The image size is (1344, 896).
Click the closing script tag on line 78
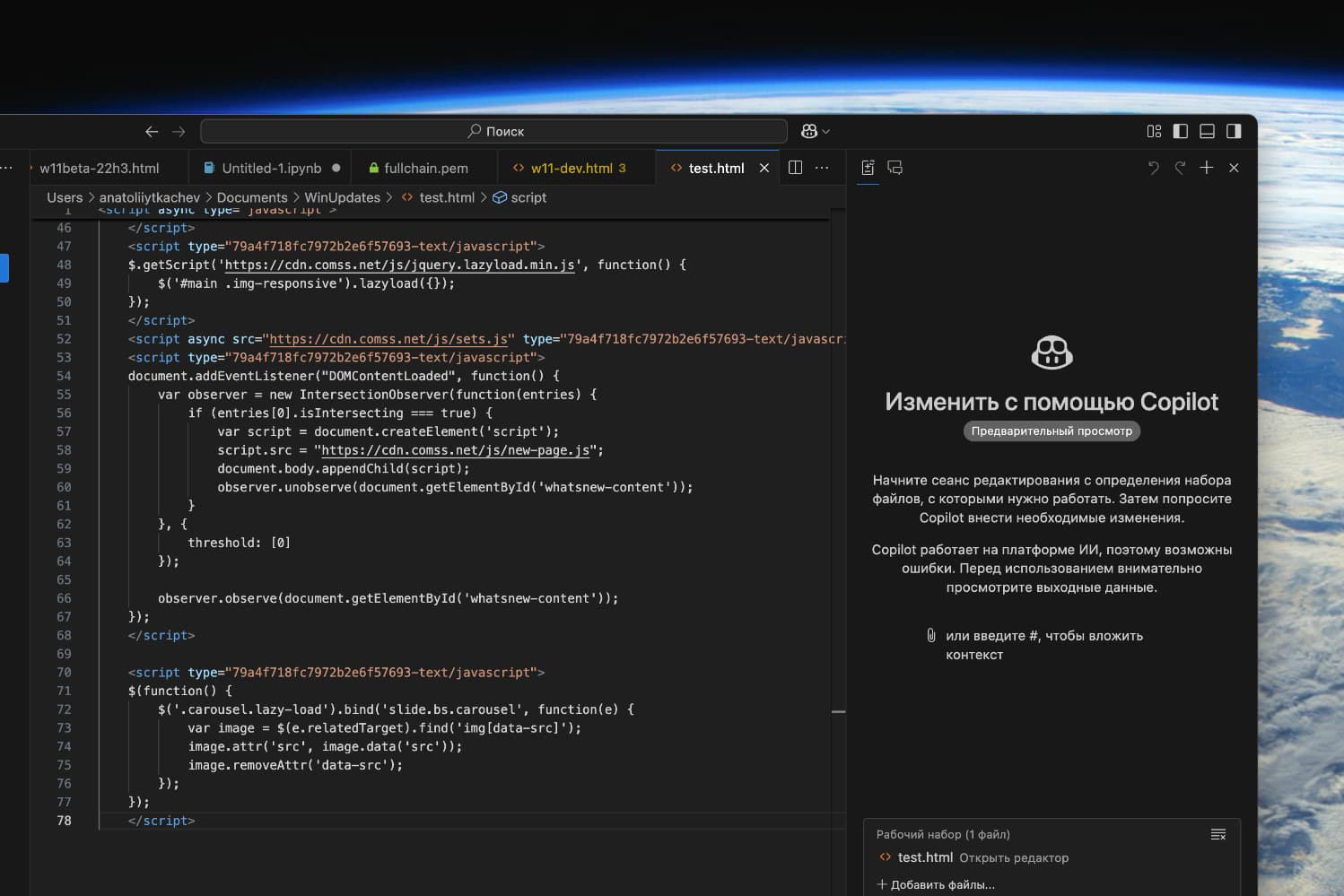tap(161, 821)
